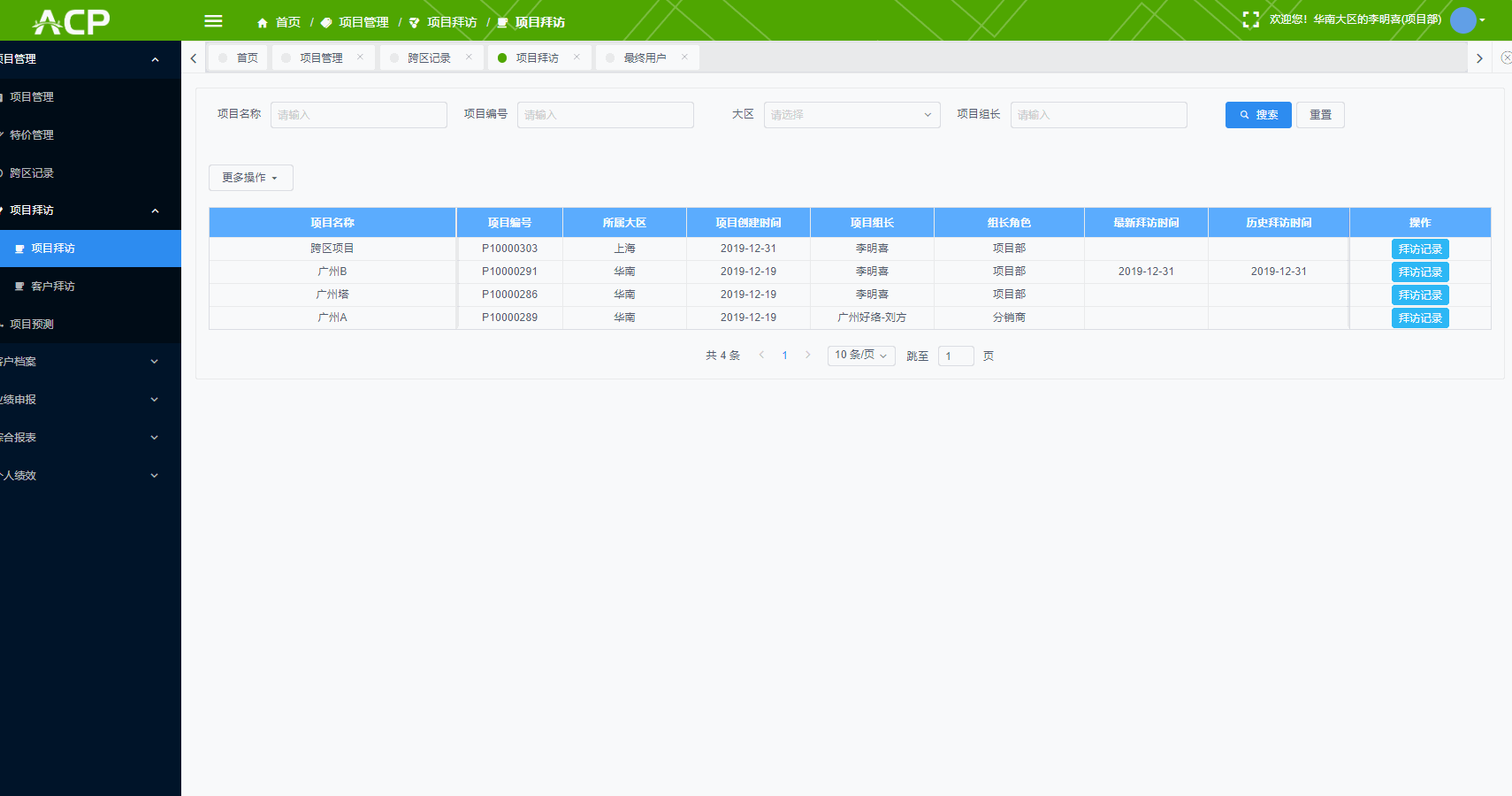Switch to the 首页 tab
Image resolution: width=1512 pixels, height=796 pixels.
pos(239,57)
